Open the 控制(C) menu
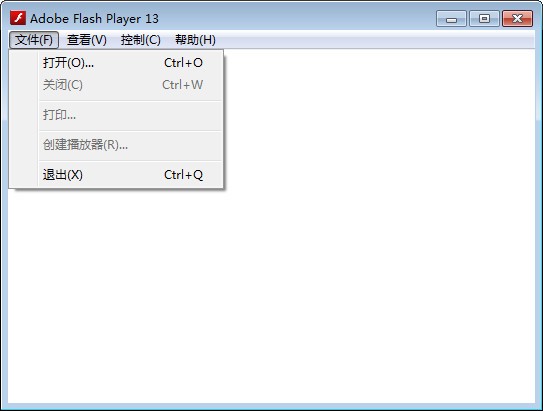This screenshot has height=411, width=543. point(141,40)
